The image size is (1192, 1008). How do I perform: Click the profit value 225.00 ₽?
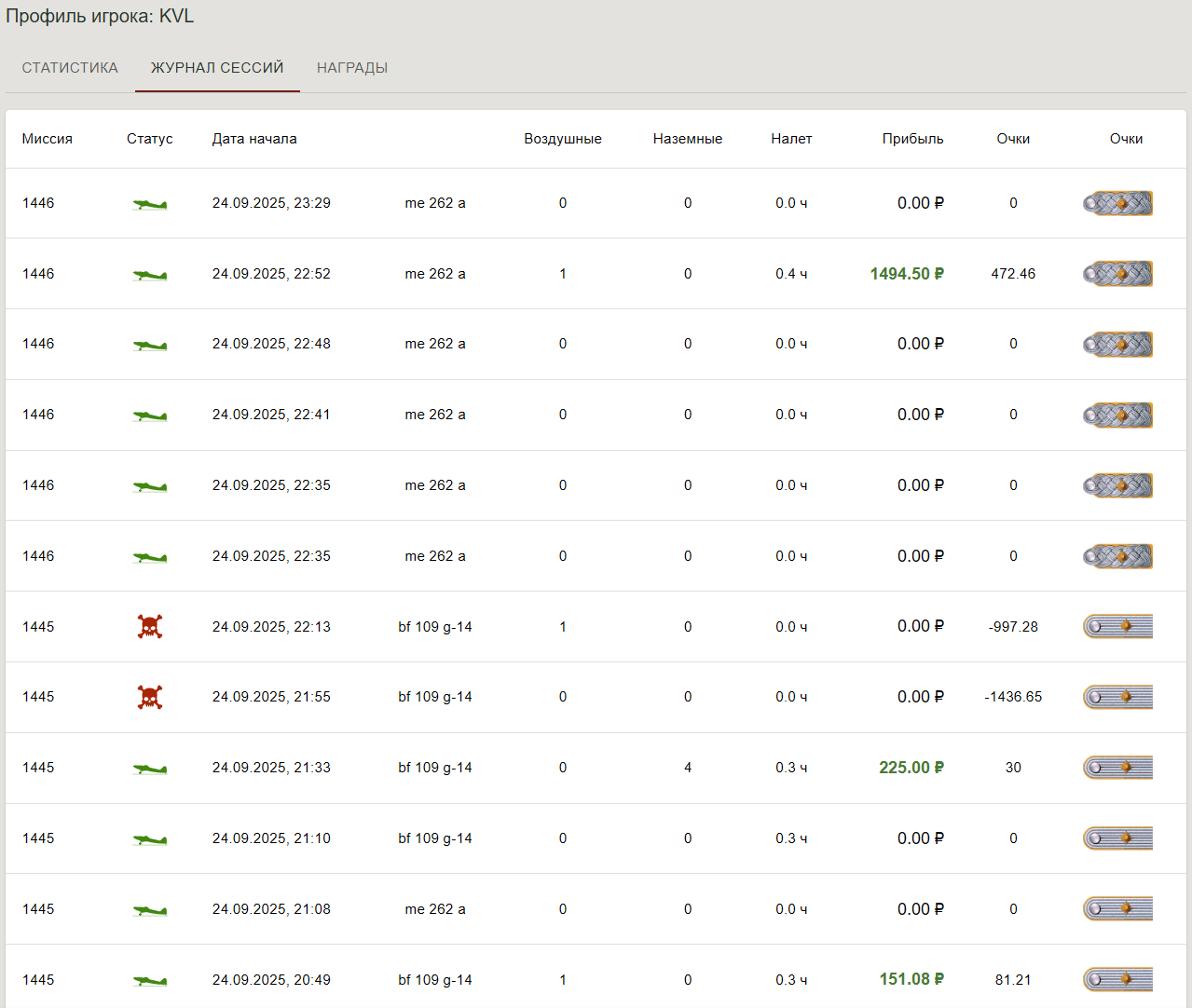pos(911,768)
